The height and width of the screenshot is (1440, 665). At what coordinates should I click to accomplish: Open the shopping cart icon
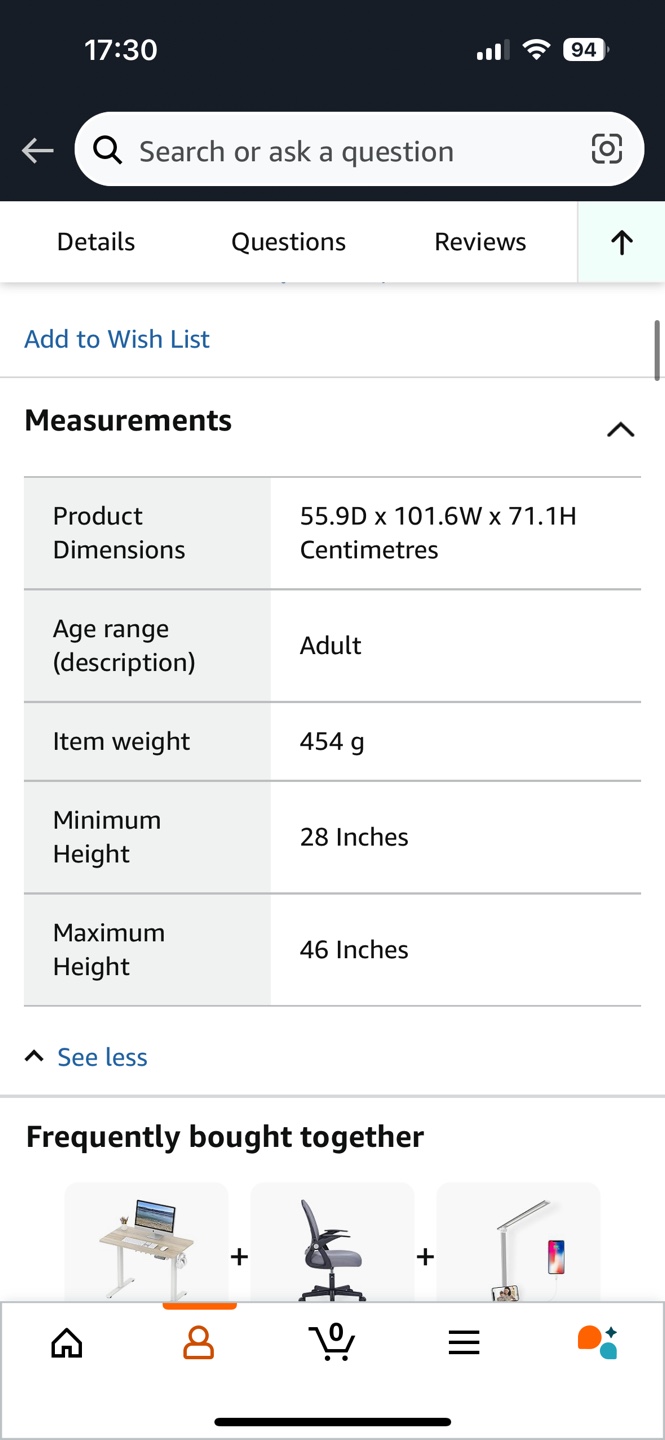[332, 1342]
